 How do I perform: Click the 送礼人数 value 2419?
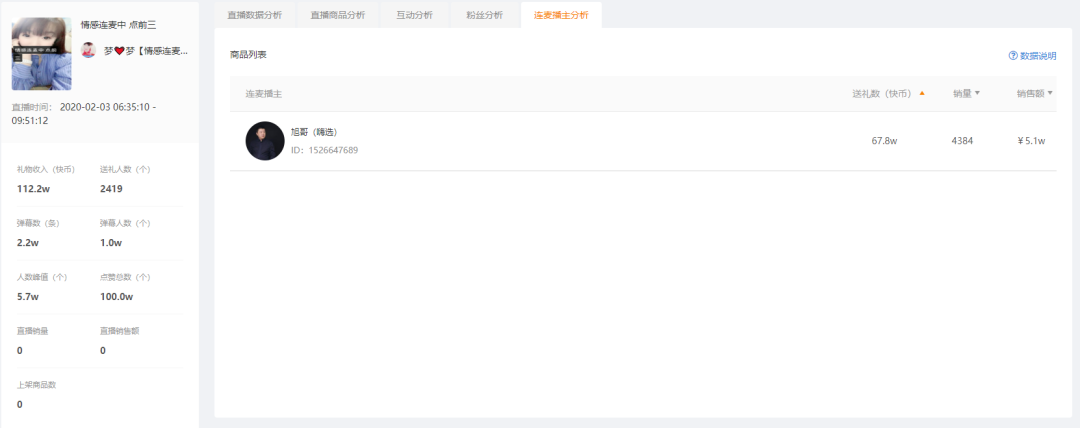(x=111, y=189)
